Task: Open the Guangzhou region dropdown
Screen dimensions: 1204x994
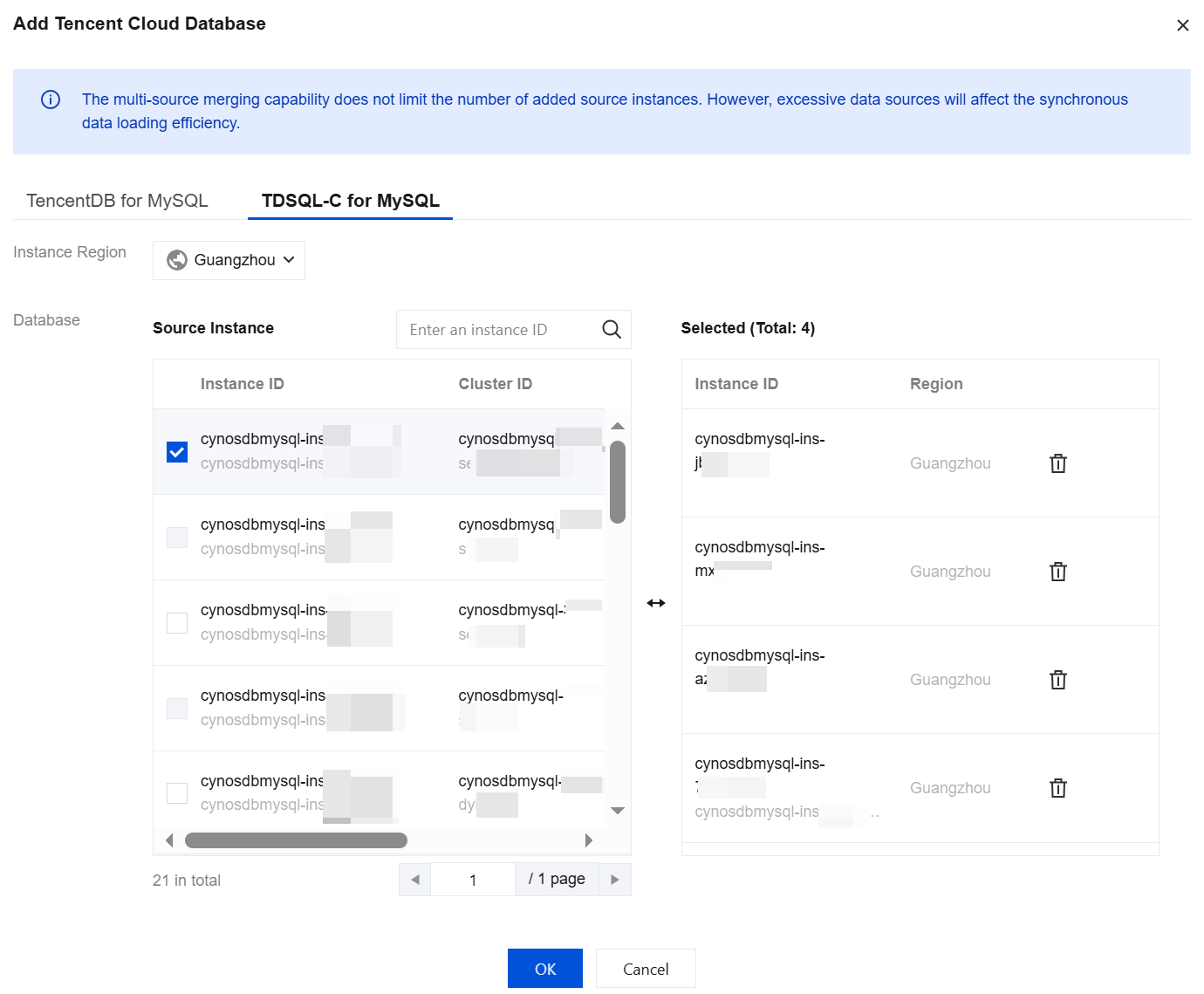Action: (229, 260)
